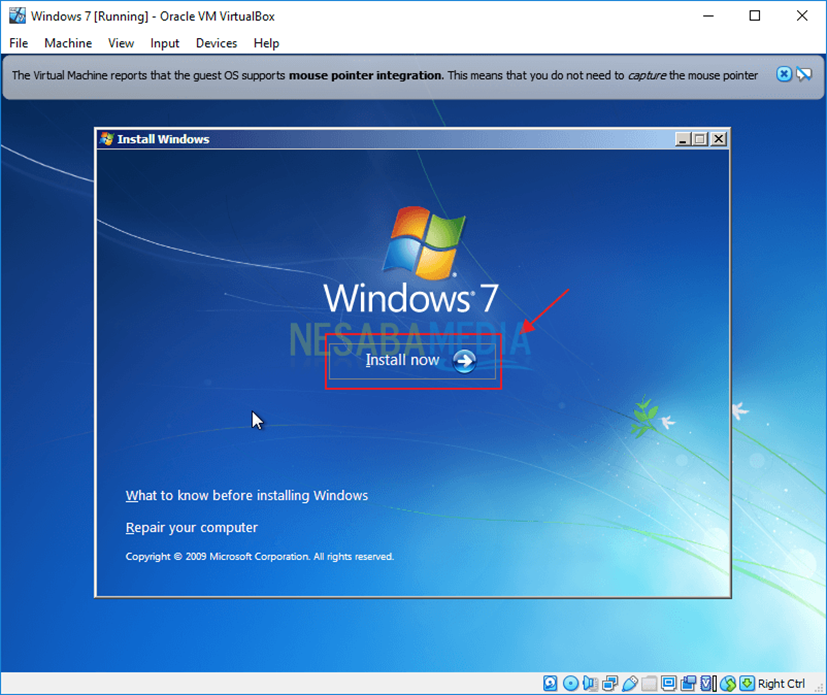Open What to know before installing Windows
This screenshot has height=695, width=827.
click(246, 495)
